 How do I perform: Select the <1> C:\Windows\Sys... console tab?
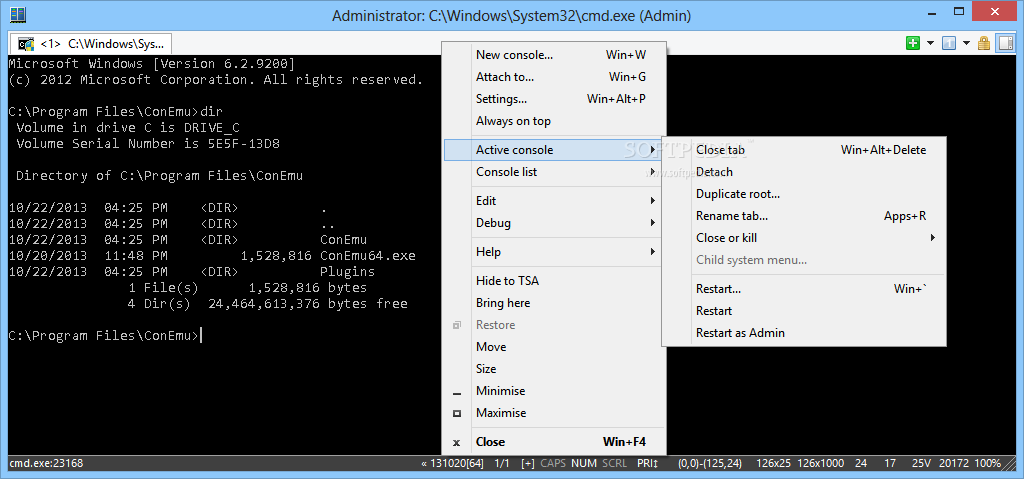point(90,44)
